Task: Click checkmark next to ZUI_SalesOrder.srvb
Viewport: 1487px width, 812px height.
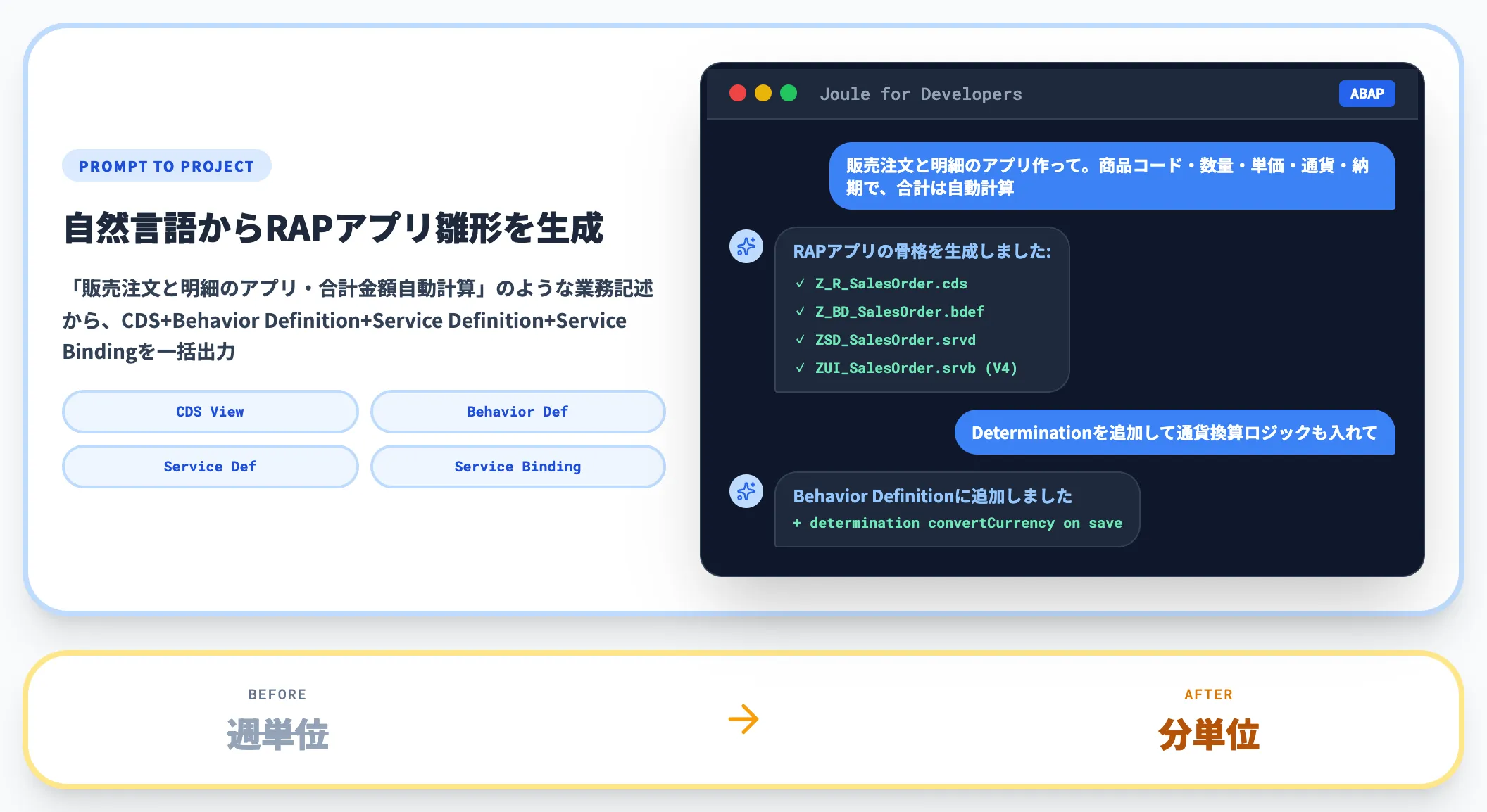Action: [x=800, y=368]
